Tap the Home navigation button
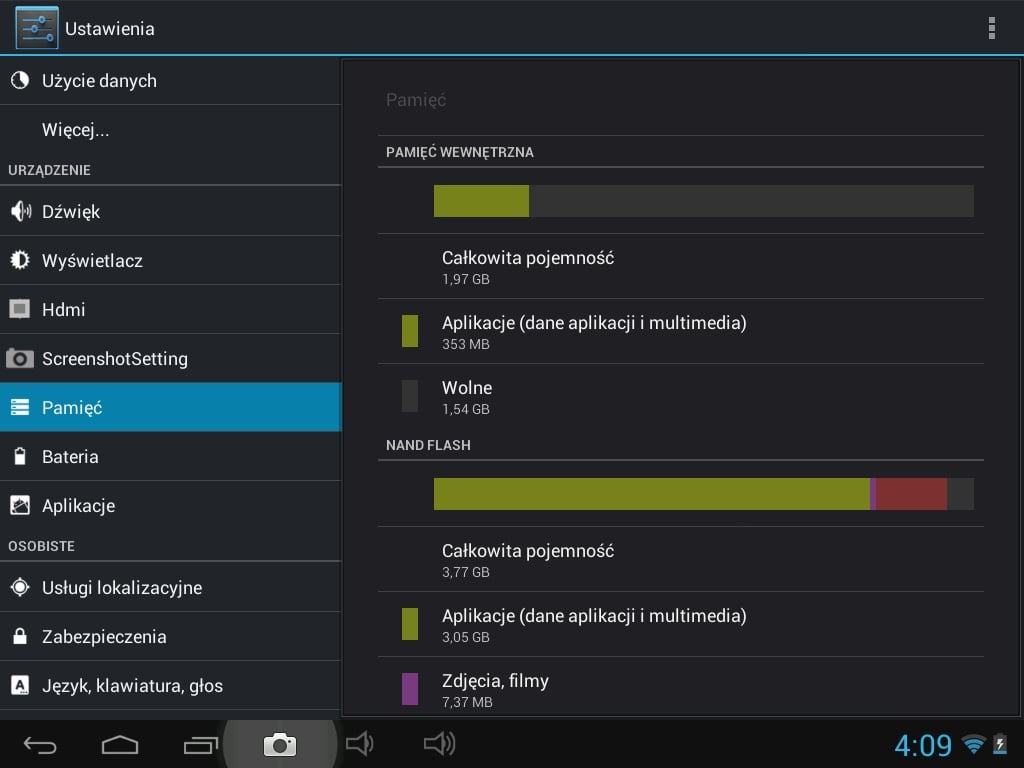Image resolution: width=1024 pixels, height=768 pixels. [120, 744]
